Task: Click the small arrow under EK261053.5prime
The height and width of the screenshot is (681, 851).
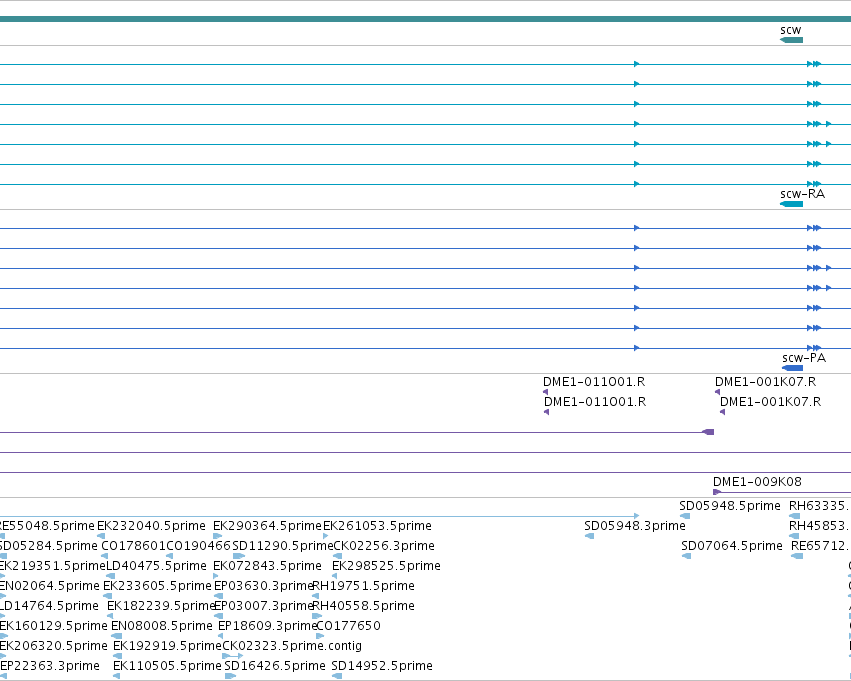Action: click(326, 536)
